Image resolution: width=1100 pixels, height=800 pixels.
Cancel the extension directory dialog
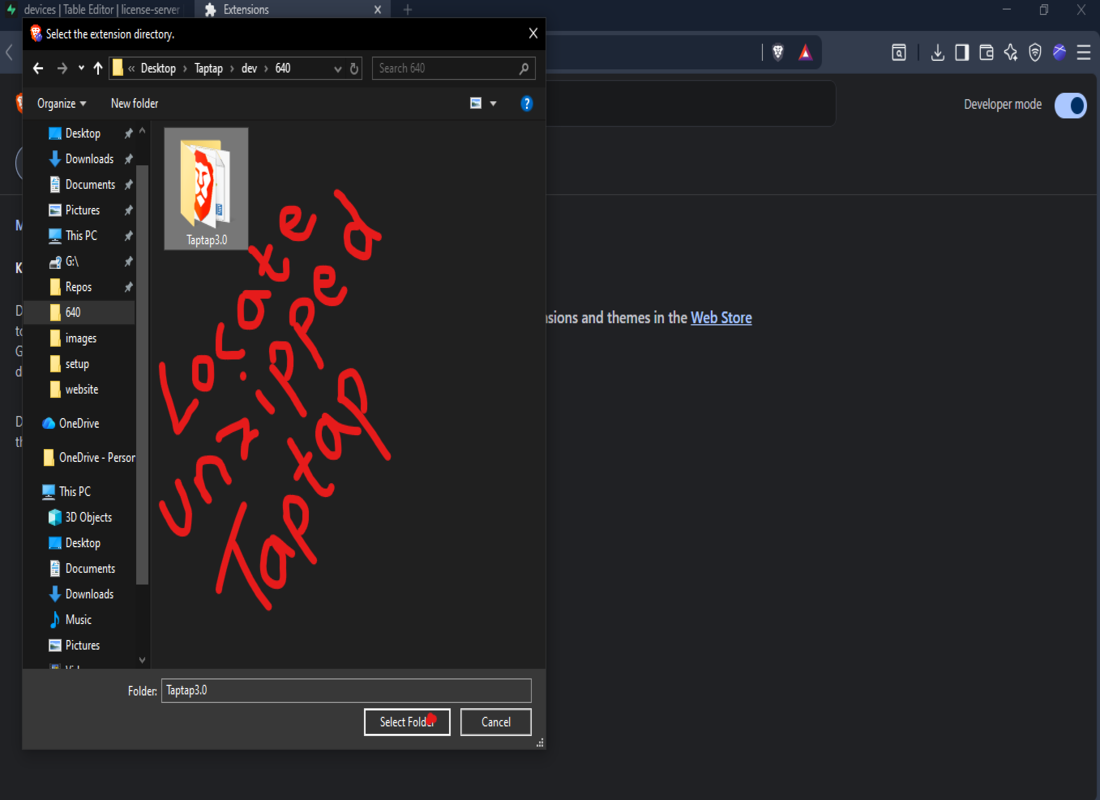(495, 721)
